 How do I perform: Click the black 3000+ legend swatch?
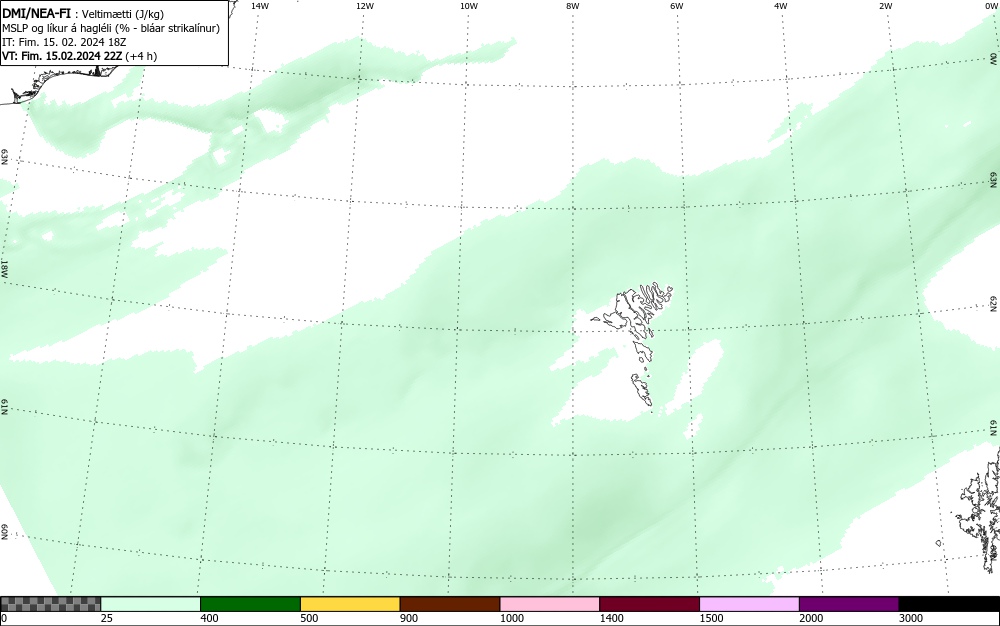[949, 604]
